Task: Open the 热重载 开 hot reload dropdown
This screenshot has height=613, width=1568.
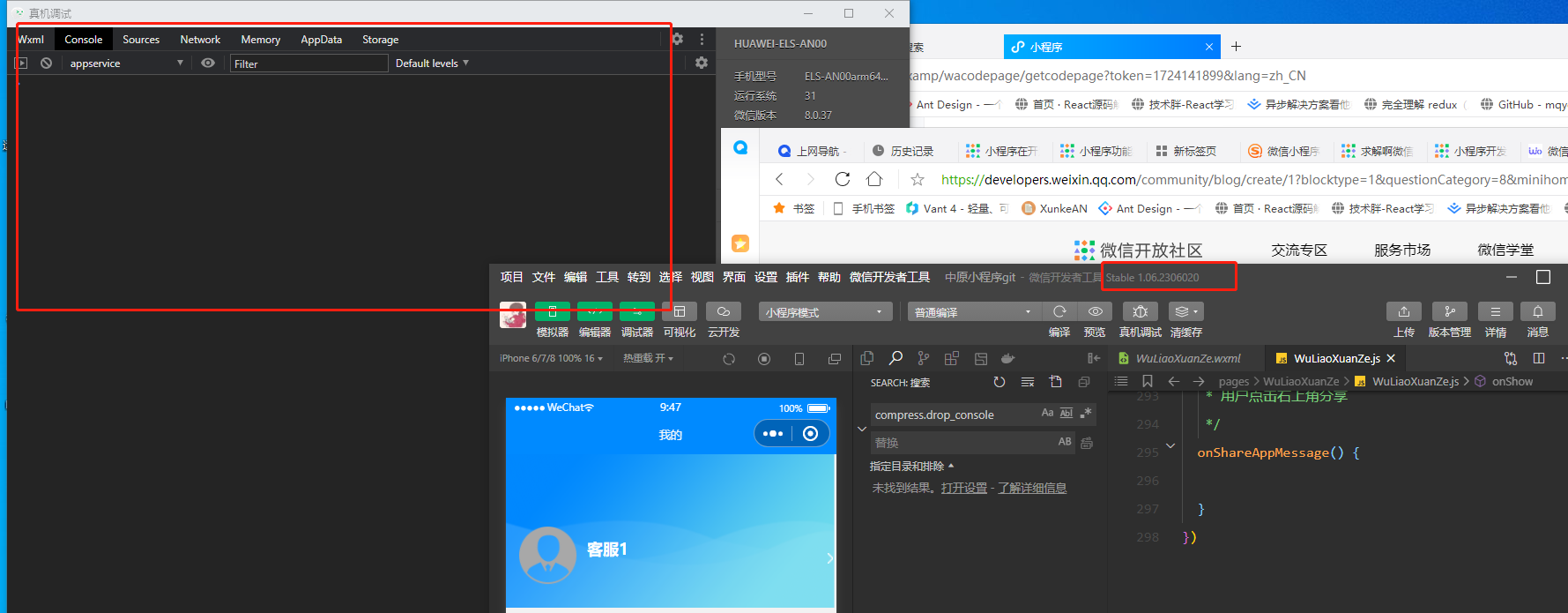Action: coord(648,358)
